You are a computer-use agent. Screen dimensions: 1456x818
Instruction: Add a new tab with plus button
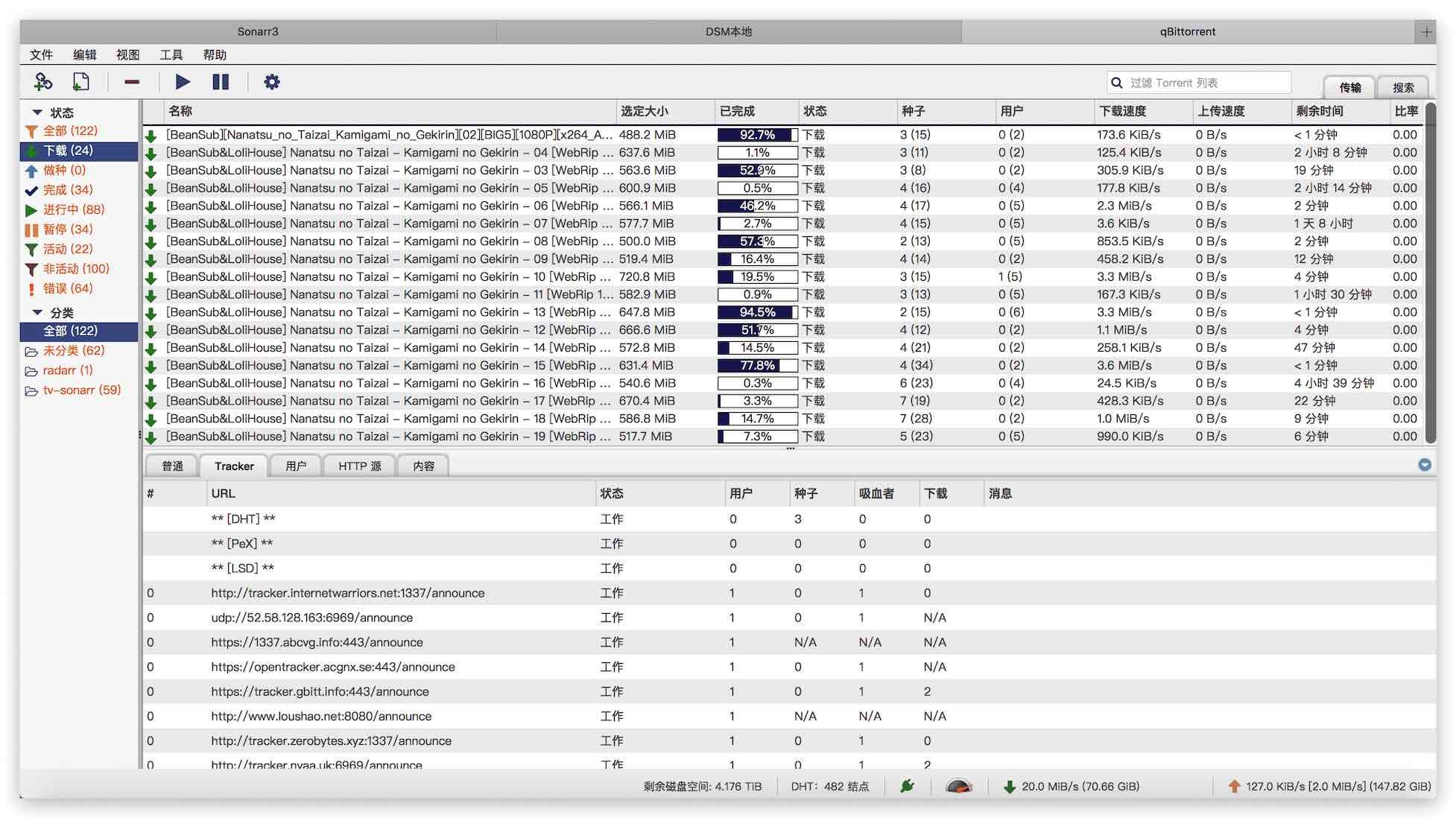pos(1425,31)
